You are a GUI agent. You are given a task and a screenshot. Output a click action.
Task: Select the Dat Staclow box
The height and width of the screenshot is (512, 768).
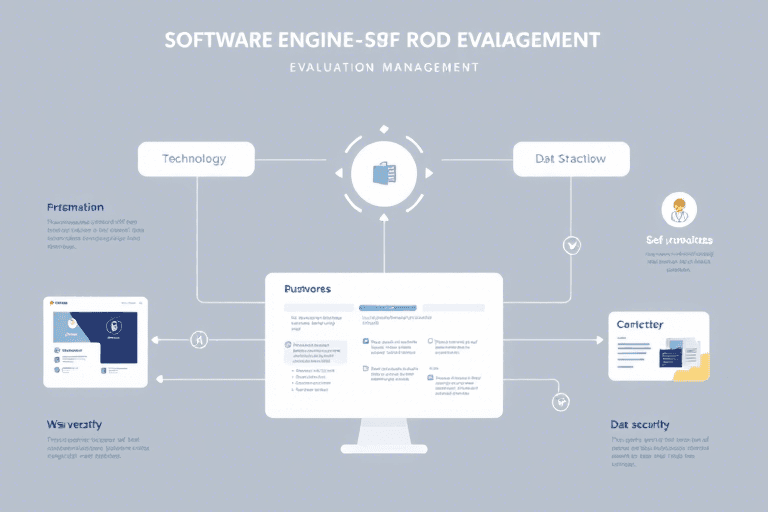click(572, 158)
